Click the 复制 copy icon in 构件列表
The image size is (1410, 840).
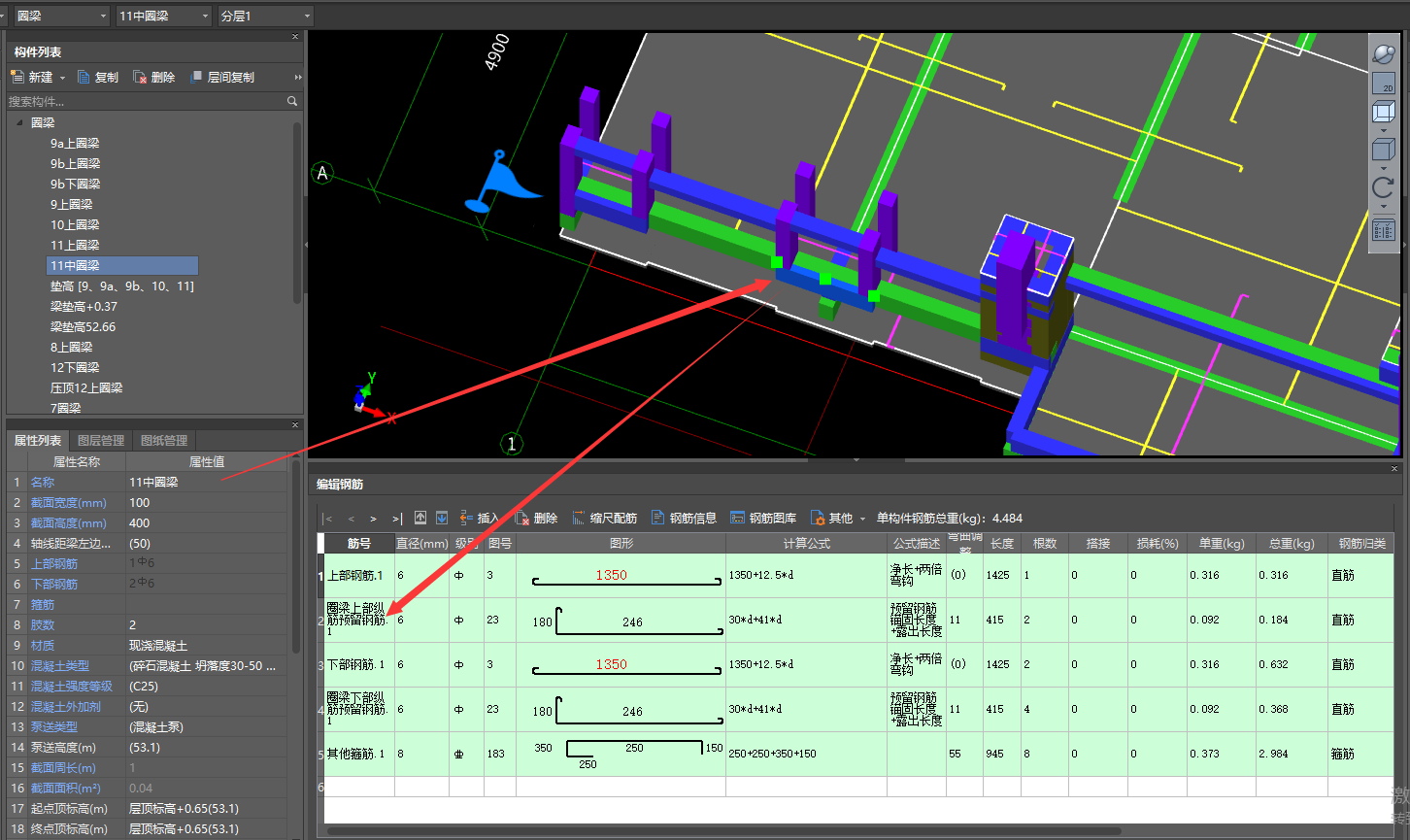point(84,77)
